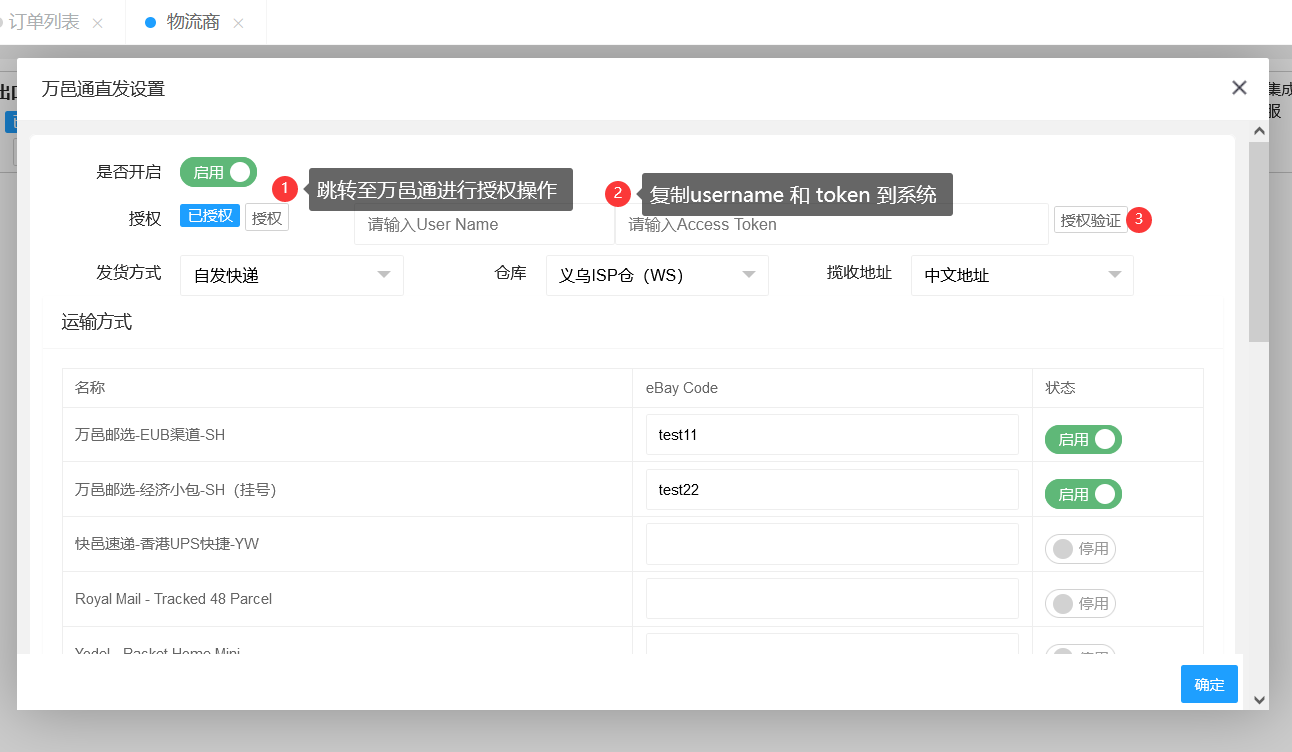Click eBay Code field for 快邑速递-香港UPS快捷-YW
This screenshot has height=752, width=1292.
point(832,544)
